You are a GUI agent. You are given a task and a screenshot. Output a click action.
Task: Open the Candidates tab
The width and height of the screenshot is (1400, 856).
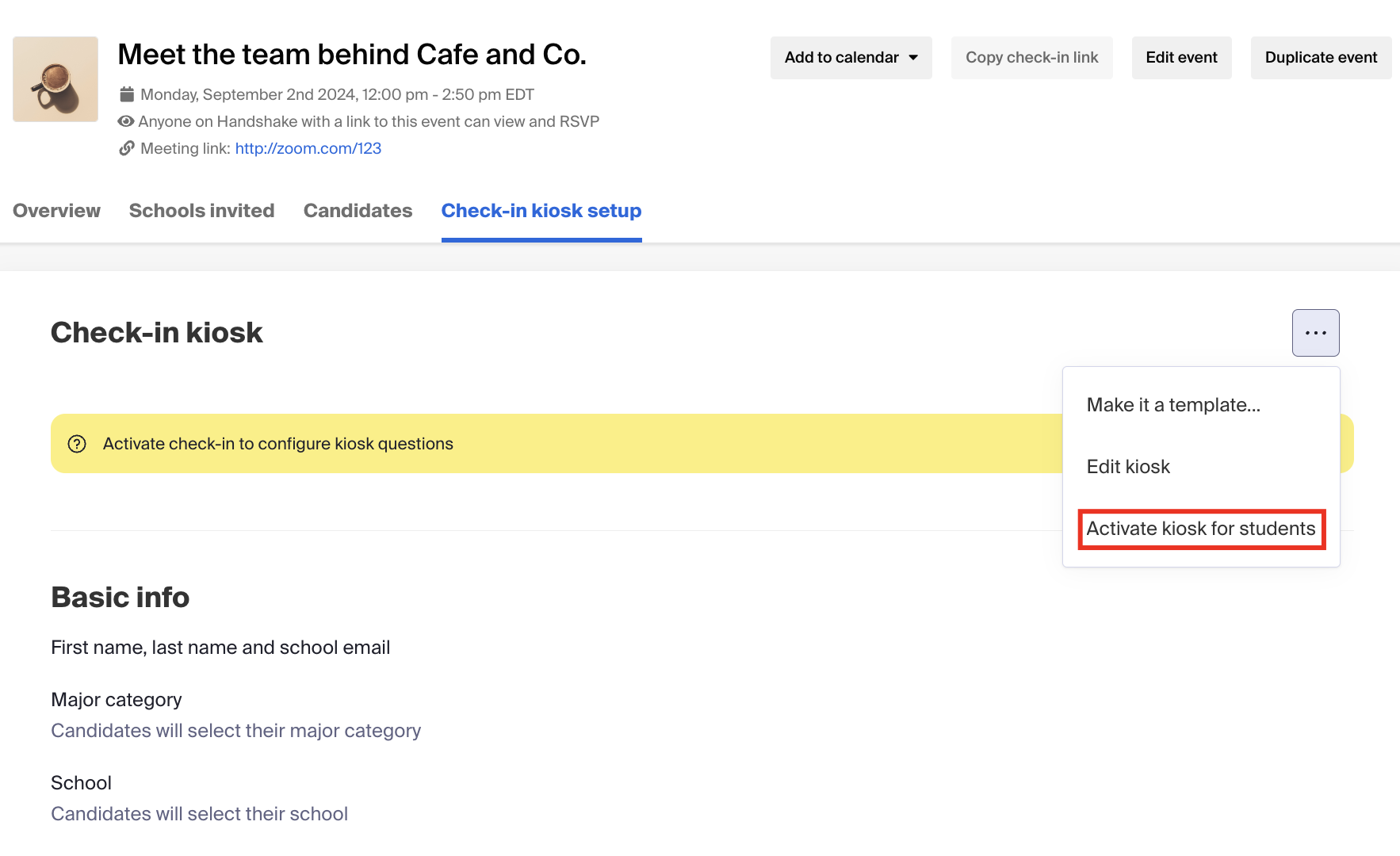pos(358,211)
